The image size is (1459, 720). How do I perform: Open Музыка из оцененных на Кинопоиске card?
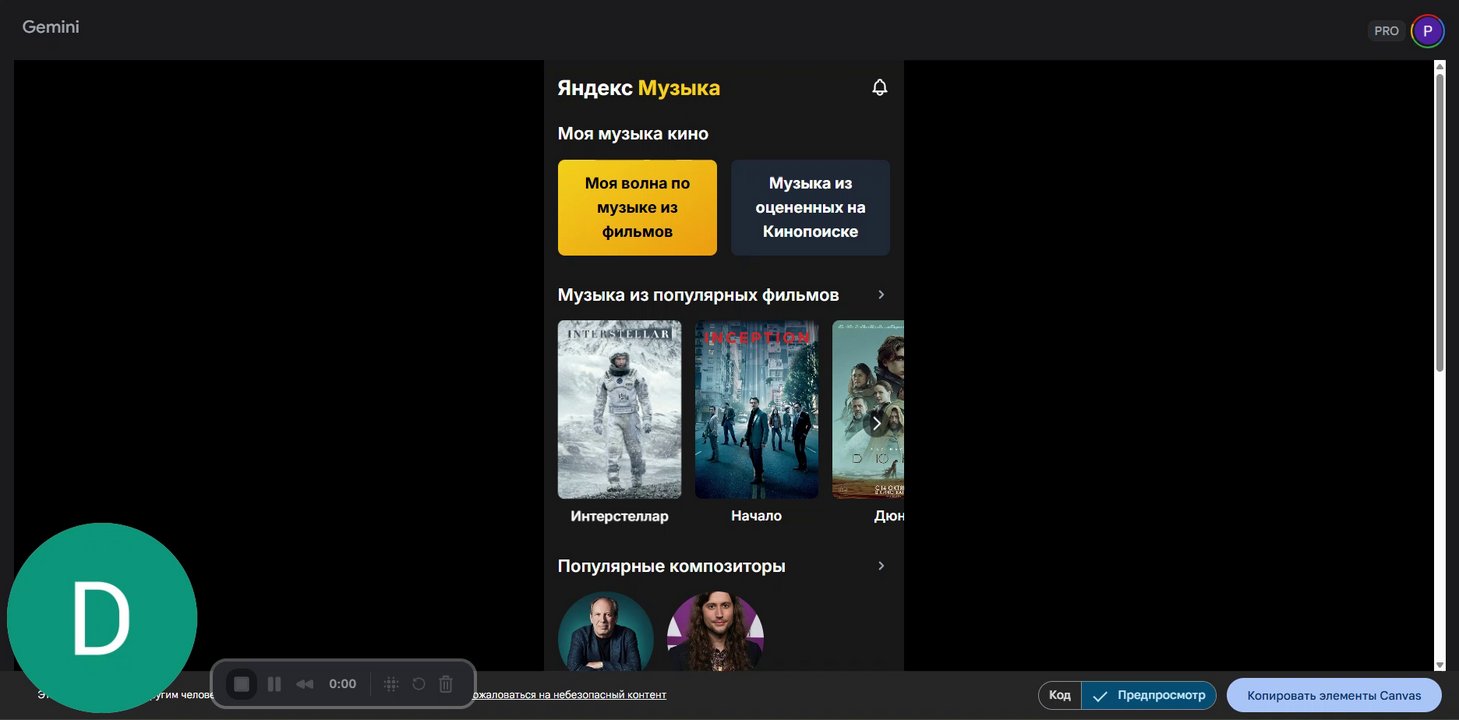pyautogui.click(x=810, y=208)
